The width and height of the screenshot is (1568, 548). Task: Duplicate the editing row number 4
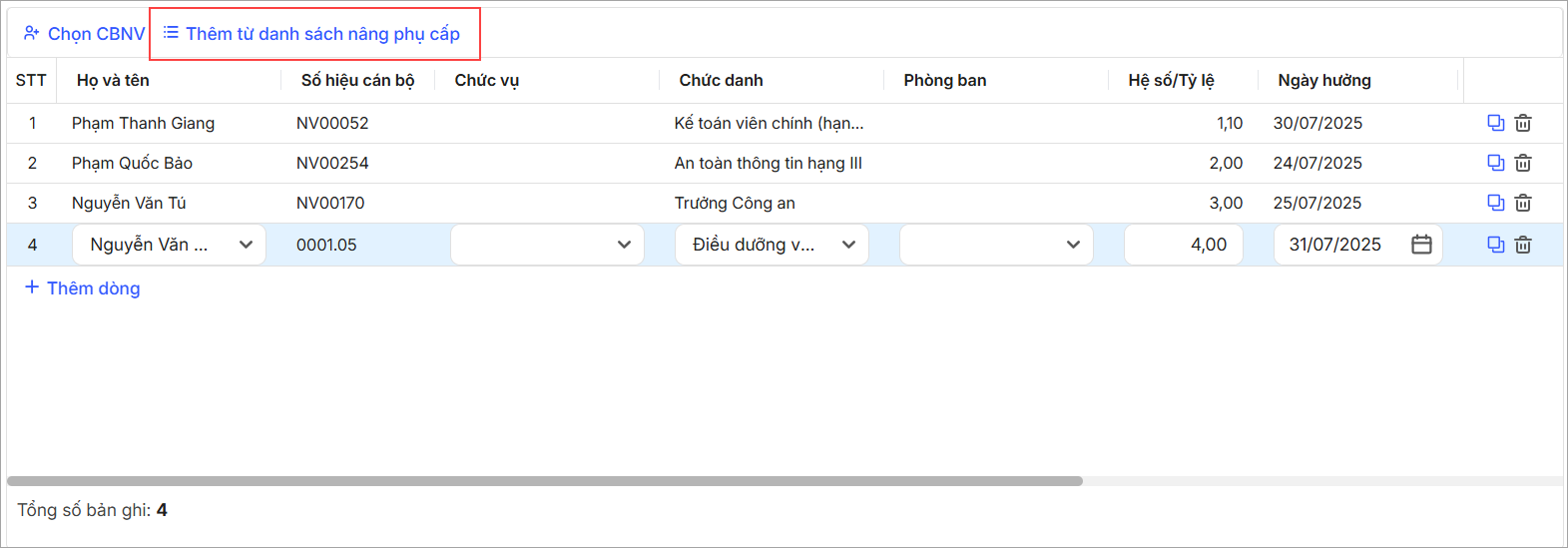[x=1495, y=245]
